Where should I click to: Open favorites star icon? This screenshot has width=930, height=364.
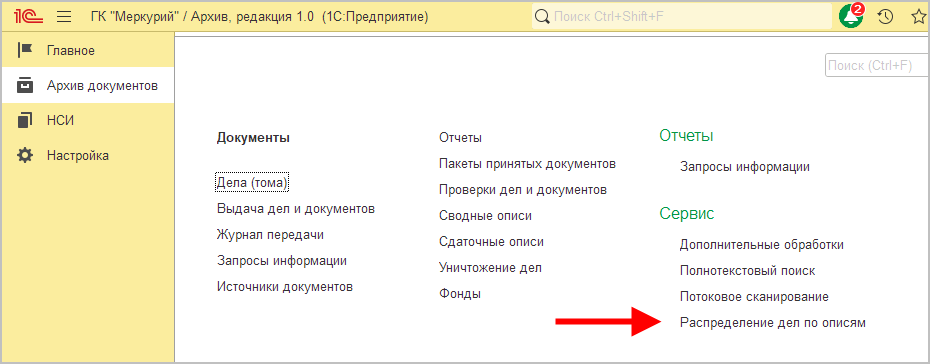[919, 17]
